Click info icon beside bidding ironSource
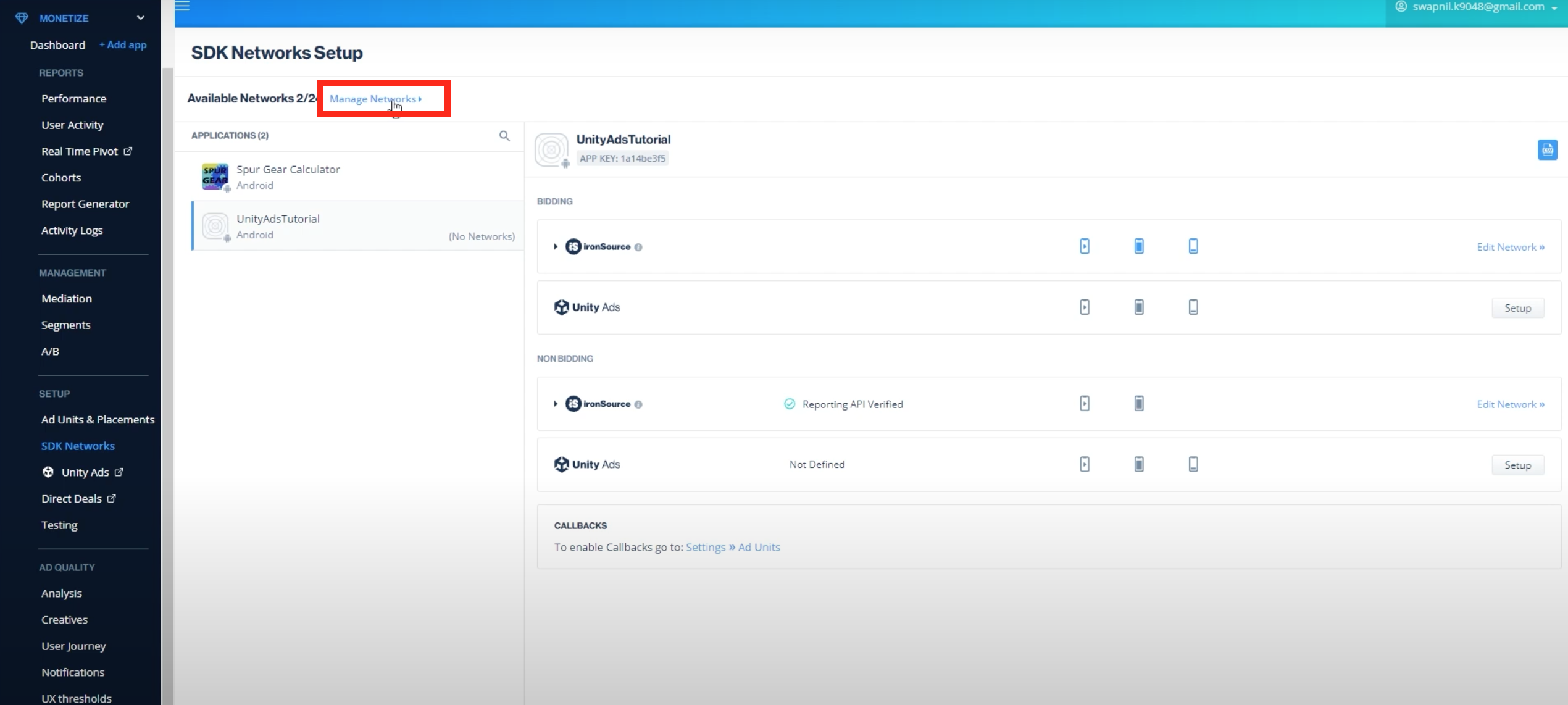The width and height of the screenshot is (1568, 705). click(638, 247)
